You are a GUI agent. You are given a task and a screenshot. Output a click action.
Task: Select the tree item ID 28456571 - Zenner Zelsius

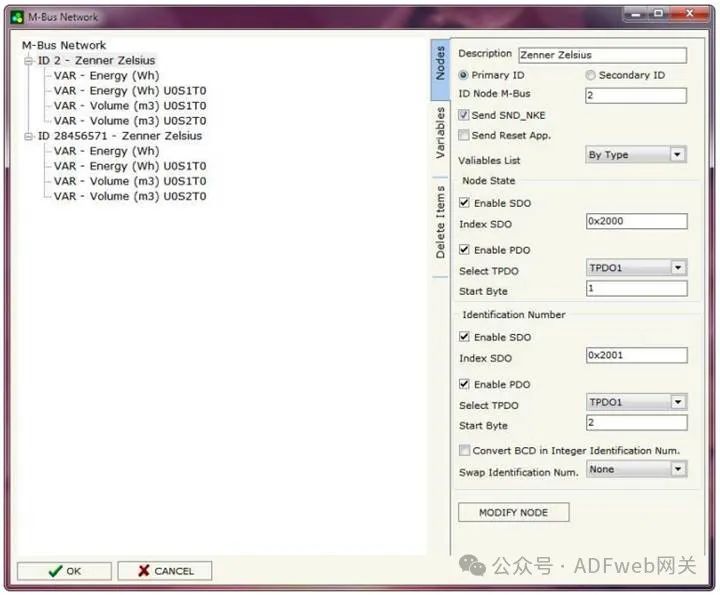click(x=120, y=136)
